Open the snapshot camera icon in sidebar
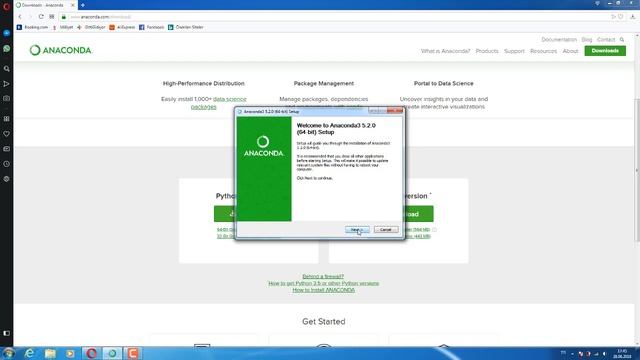The height and width of the screenshot is (360, 640). (7, 98)
